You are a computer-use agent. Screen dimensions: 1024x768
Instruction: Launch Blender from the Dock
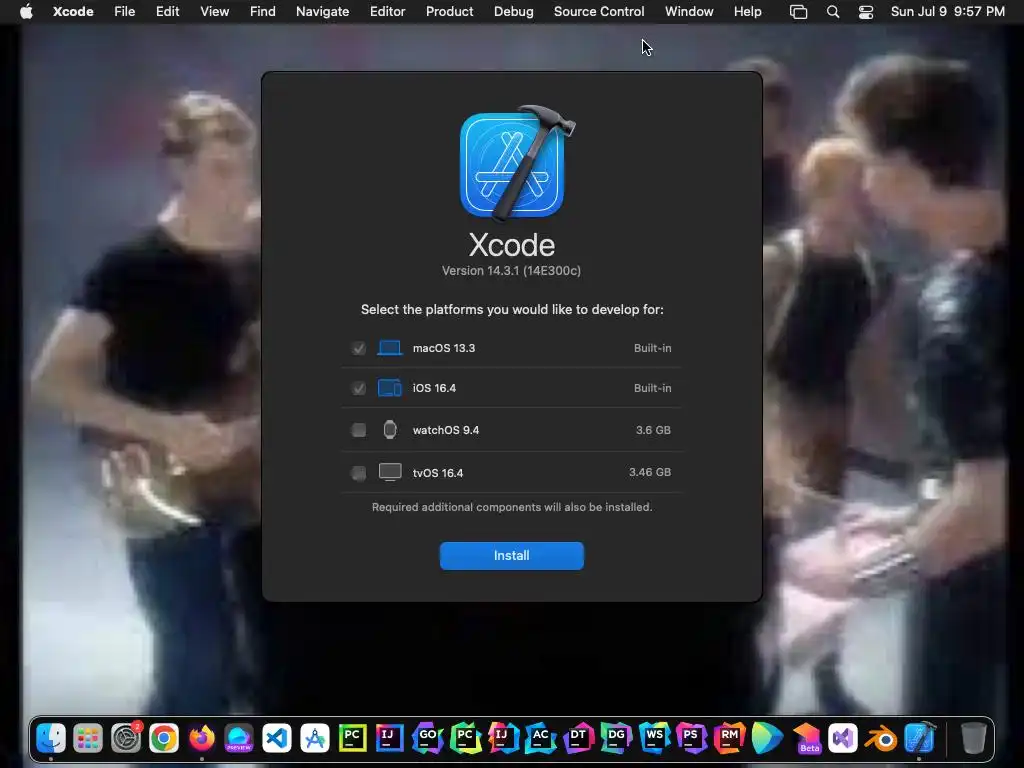click(x=880, y=738)
